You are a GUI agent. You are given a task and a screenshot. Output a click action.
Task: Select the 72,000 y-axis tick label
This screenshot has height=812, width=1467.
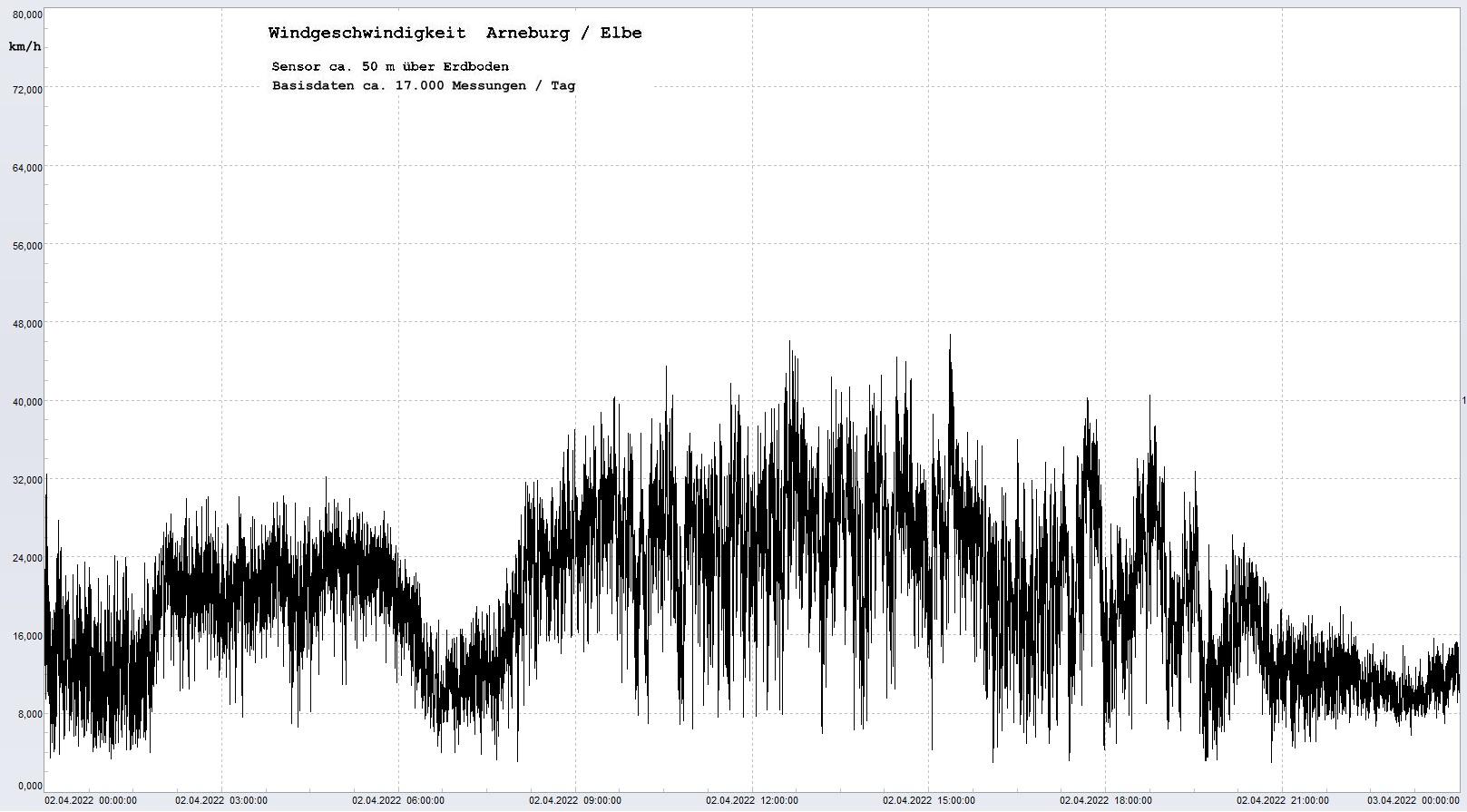(x=27, y=90)
